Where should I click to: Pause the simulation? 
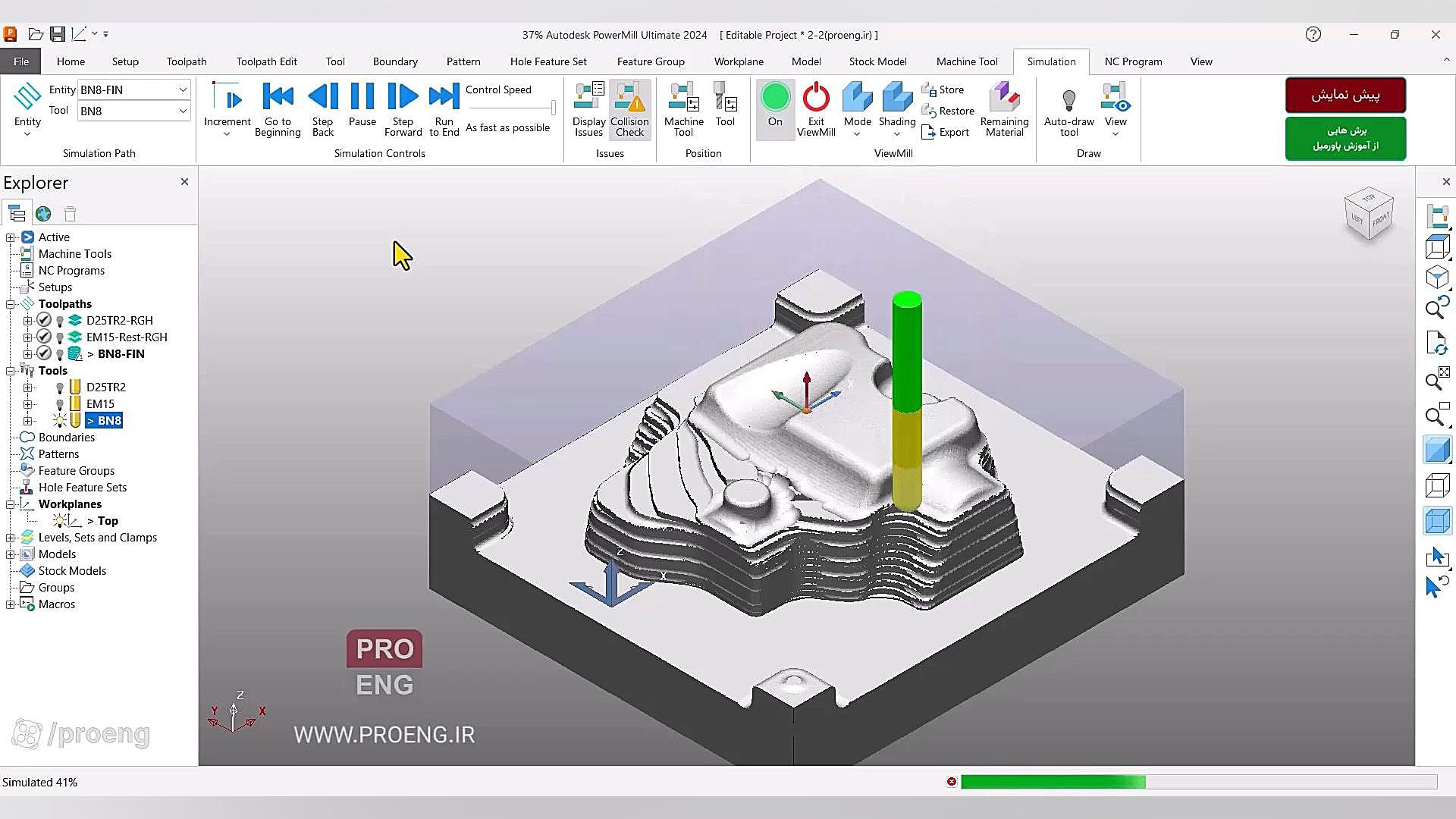tap(362, 105)
